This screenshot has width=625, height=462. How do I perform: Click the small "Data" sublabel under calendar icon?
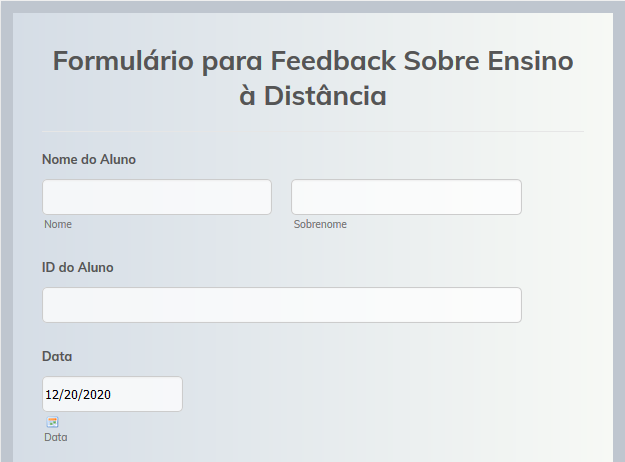[56, 437]
